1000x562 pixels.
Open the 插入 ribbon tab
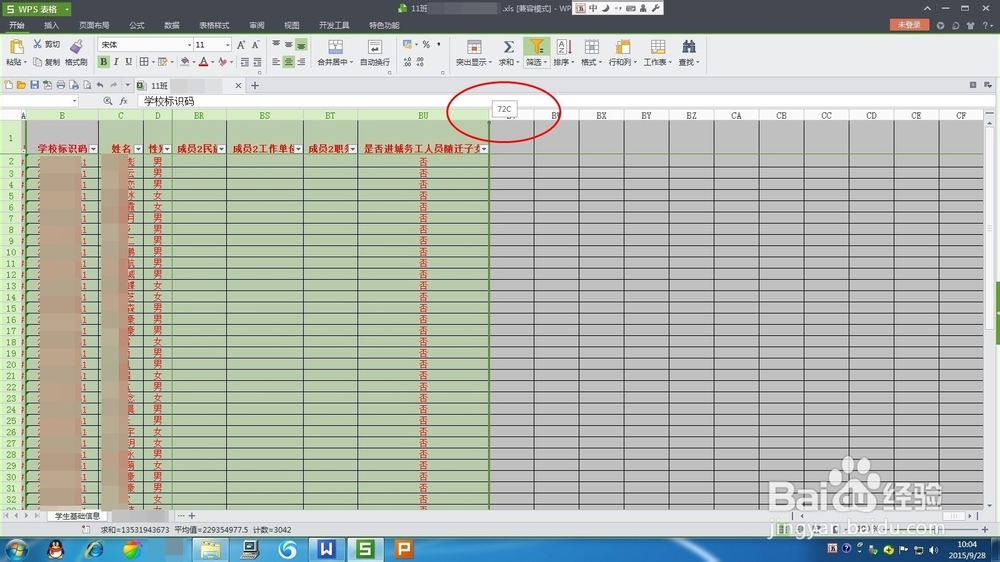(x=52, y=26)
